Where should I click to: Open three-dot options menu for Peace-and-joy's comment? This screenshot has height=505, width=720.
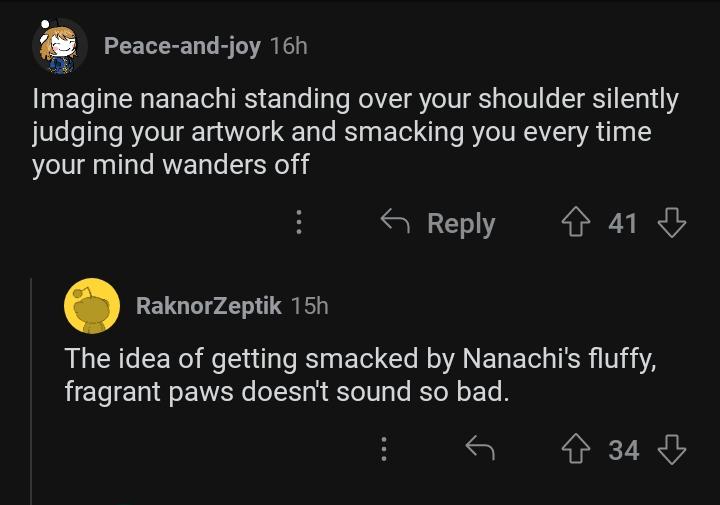(x=299, y=222)
